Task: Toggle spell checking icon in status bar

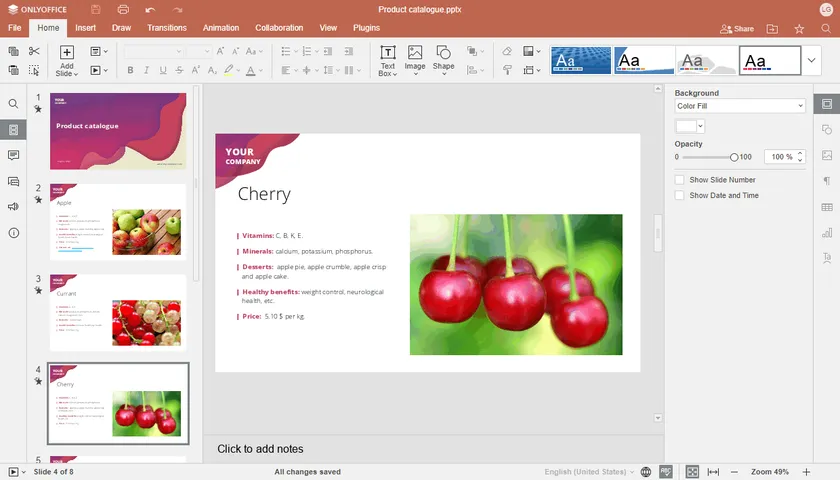Action: tap(664, 472)
